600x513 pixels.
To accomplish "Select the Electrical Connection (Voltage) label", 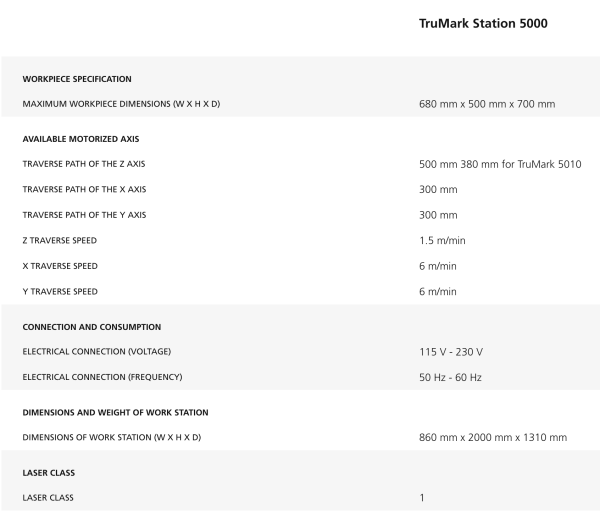I will click(99, 351).
